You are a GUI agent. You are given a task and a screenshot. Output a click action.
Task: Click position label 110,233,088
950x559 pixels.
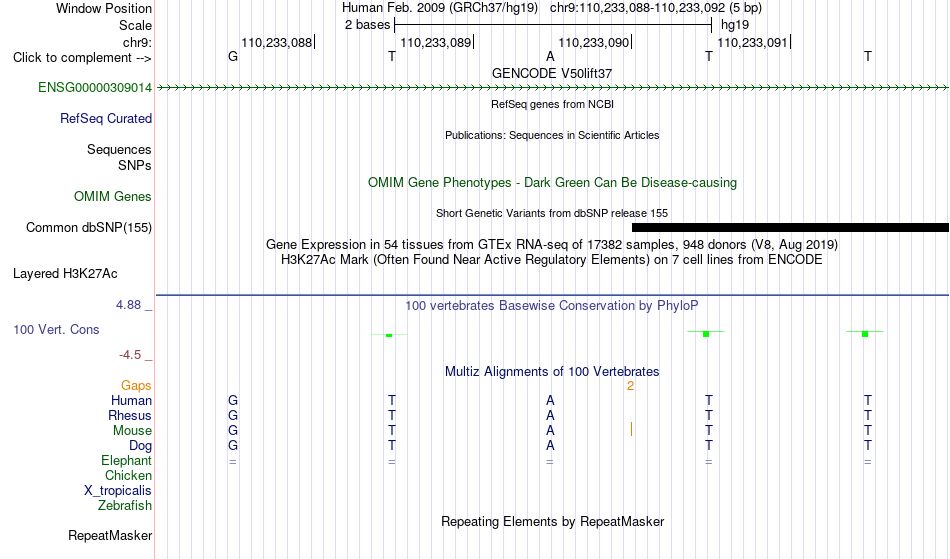coord(276,43)
